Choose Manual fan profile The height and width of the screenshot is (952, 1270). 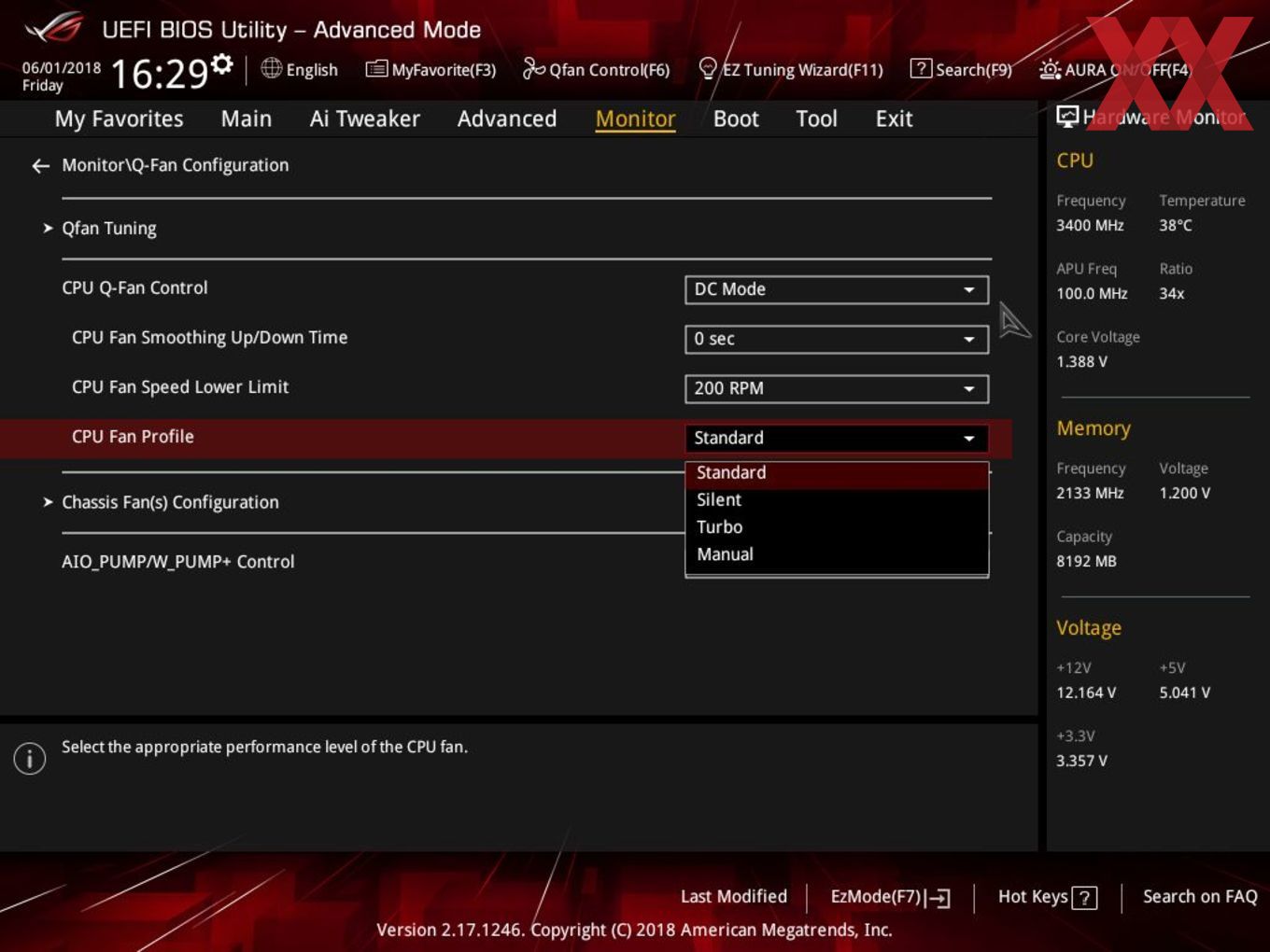pos(837,554)
